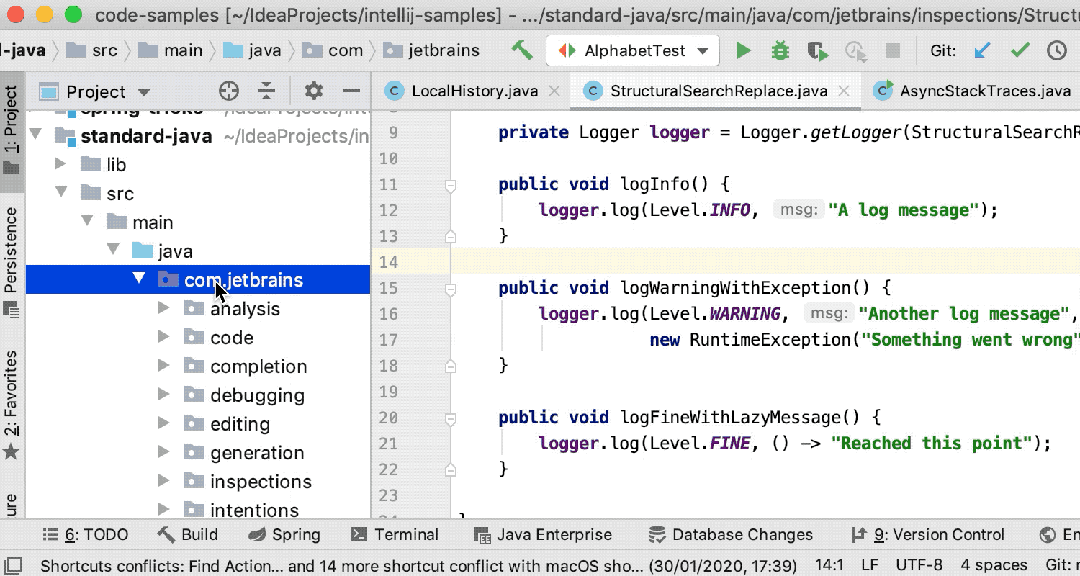Start debugging with the bug icon

pos(780,50)
